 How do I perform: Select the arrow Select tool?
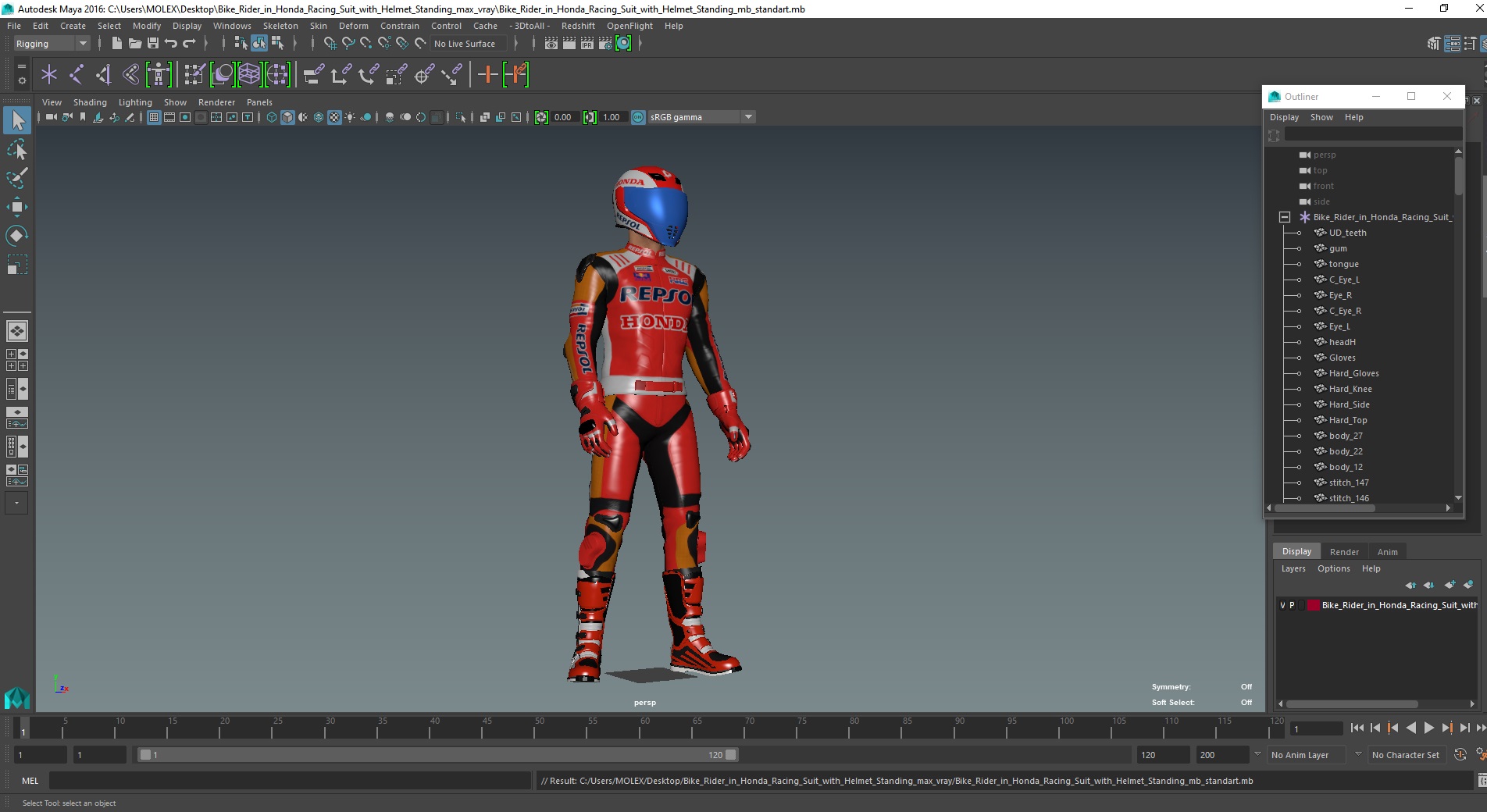click(17, 120)
